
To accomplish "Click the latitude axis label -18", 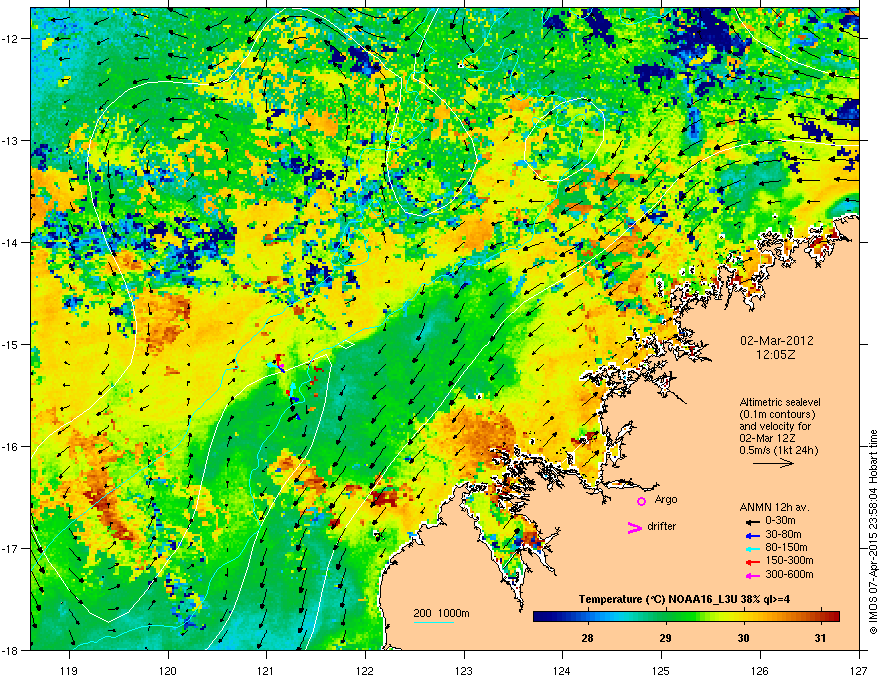I will pos(11,650).
